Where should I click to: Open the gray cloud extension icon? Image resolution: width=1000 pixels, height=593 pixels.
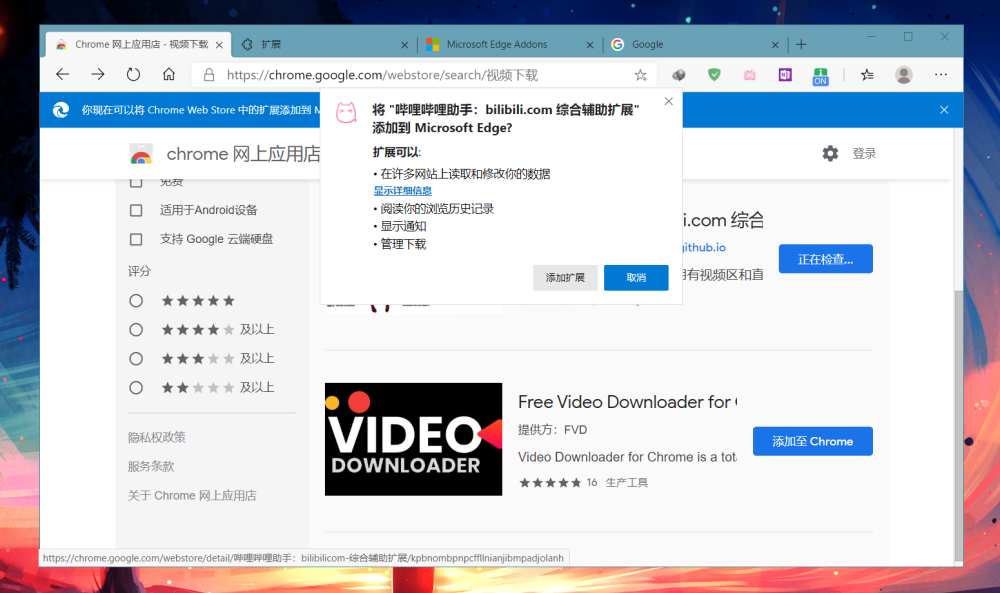(679, 75)
